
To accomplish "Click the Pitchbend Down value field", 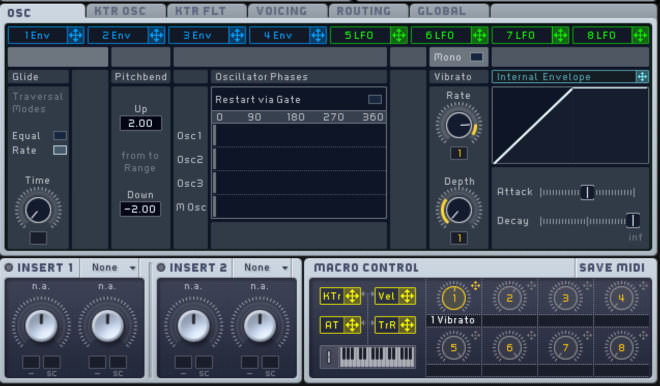I will click(141, 209).
